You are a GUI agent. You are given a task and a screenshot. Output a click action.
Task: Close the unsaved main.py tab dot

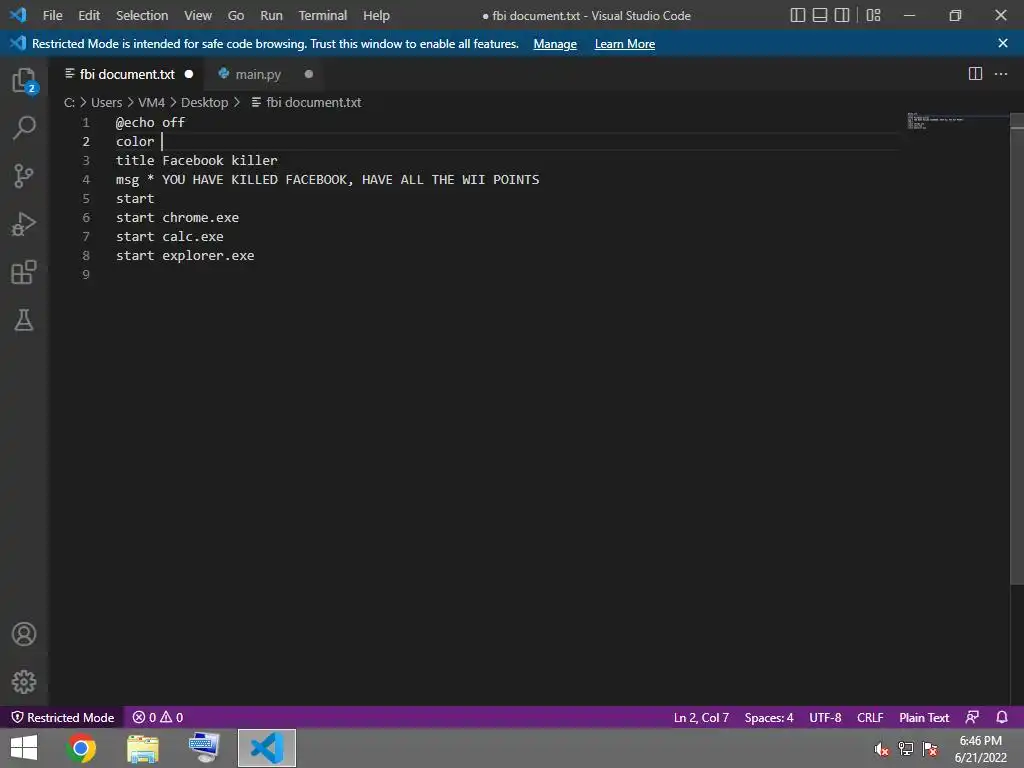[309, 74]
